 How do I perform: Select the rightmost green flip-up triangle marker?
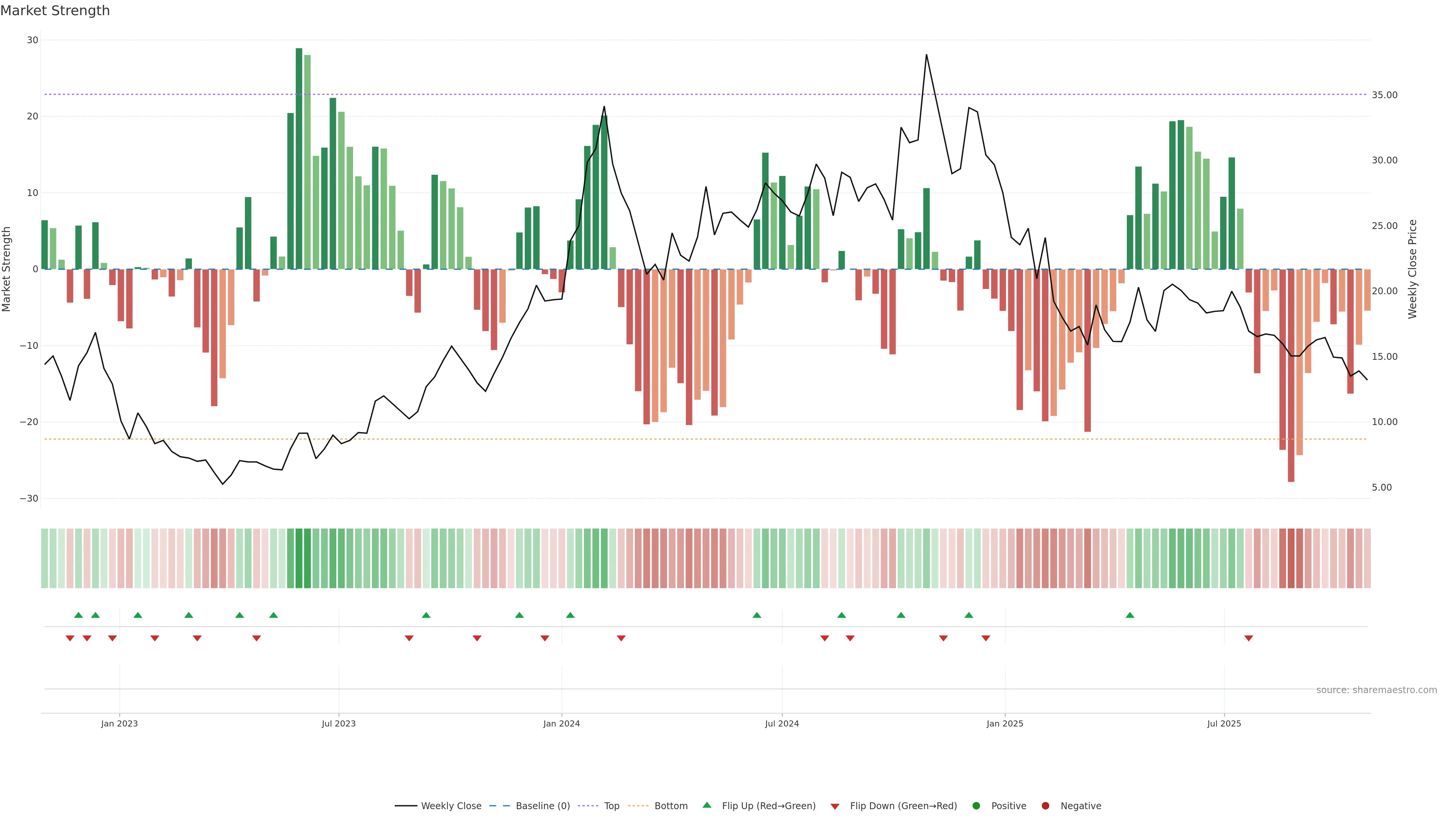pyautogui.click(x=1129, y=615)
